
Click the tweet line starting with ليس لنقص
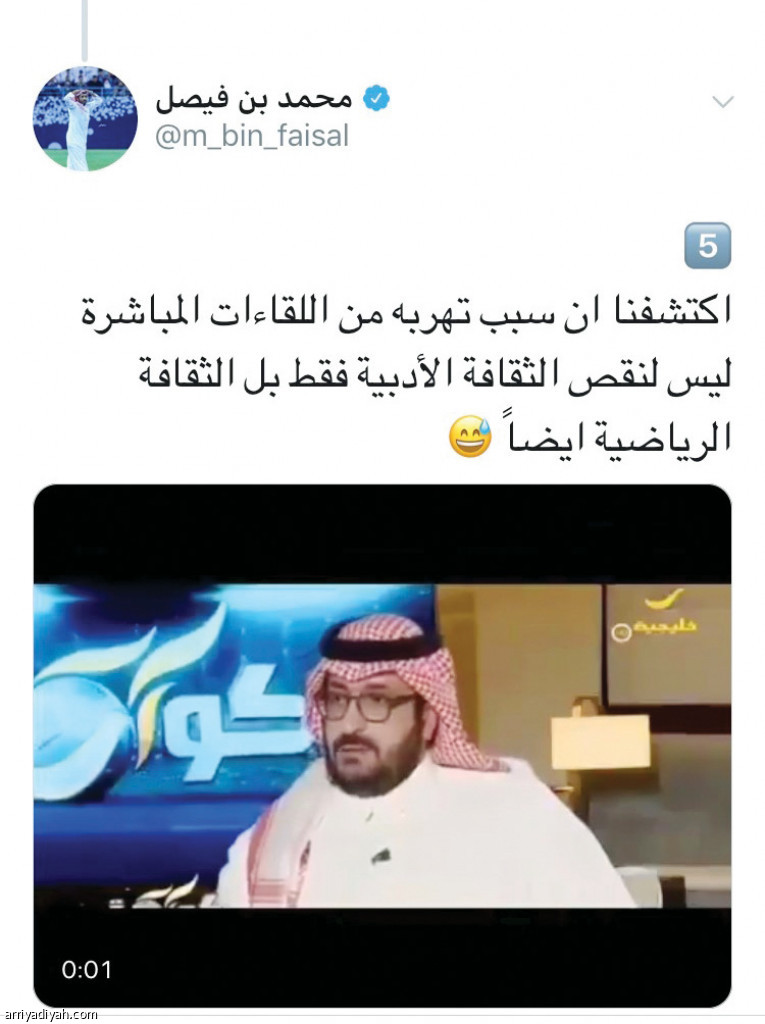click(x=434, y=377)
